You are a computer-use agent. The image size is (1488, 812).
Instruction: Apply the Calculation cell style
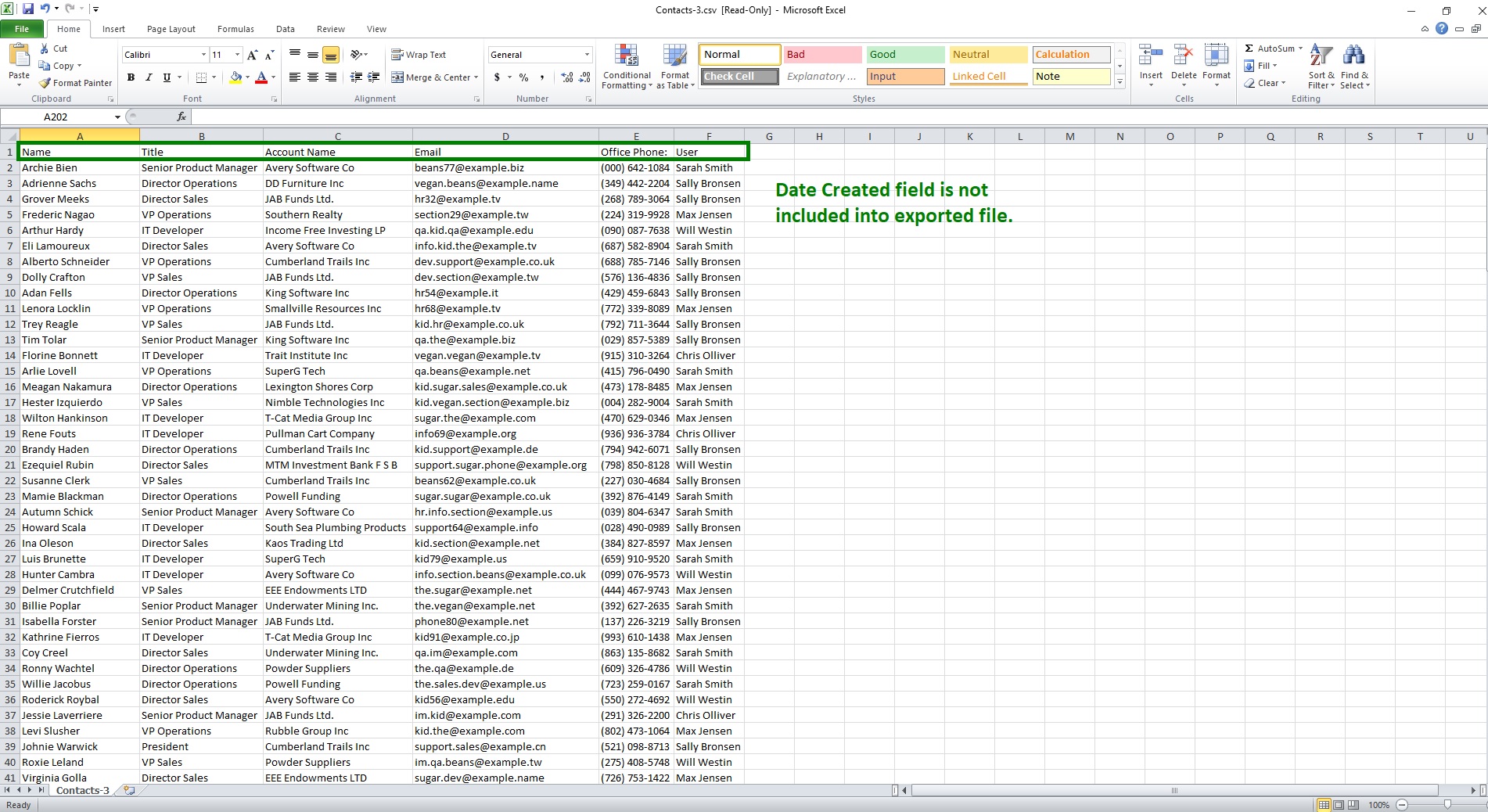[1071, 55]
